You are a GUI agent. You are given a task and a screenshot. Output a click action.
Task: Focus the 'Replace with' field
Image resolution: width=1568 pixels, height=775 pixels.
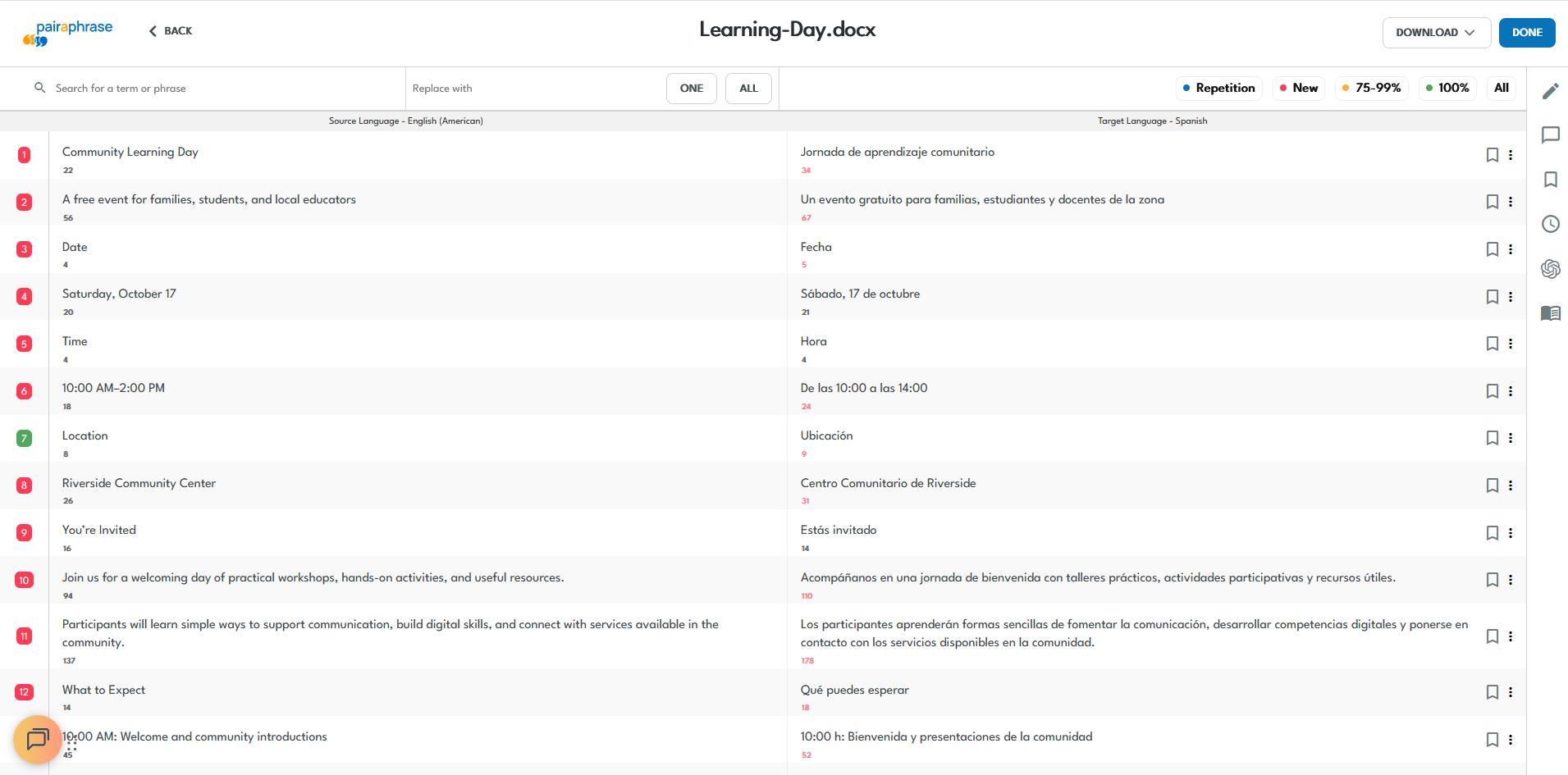coord(535,89)
